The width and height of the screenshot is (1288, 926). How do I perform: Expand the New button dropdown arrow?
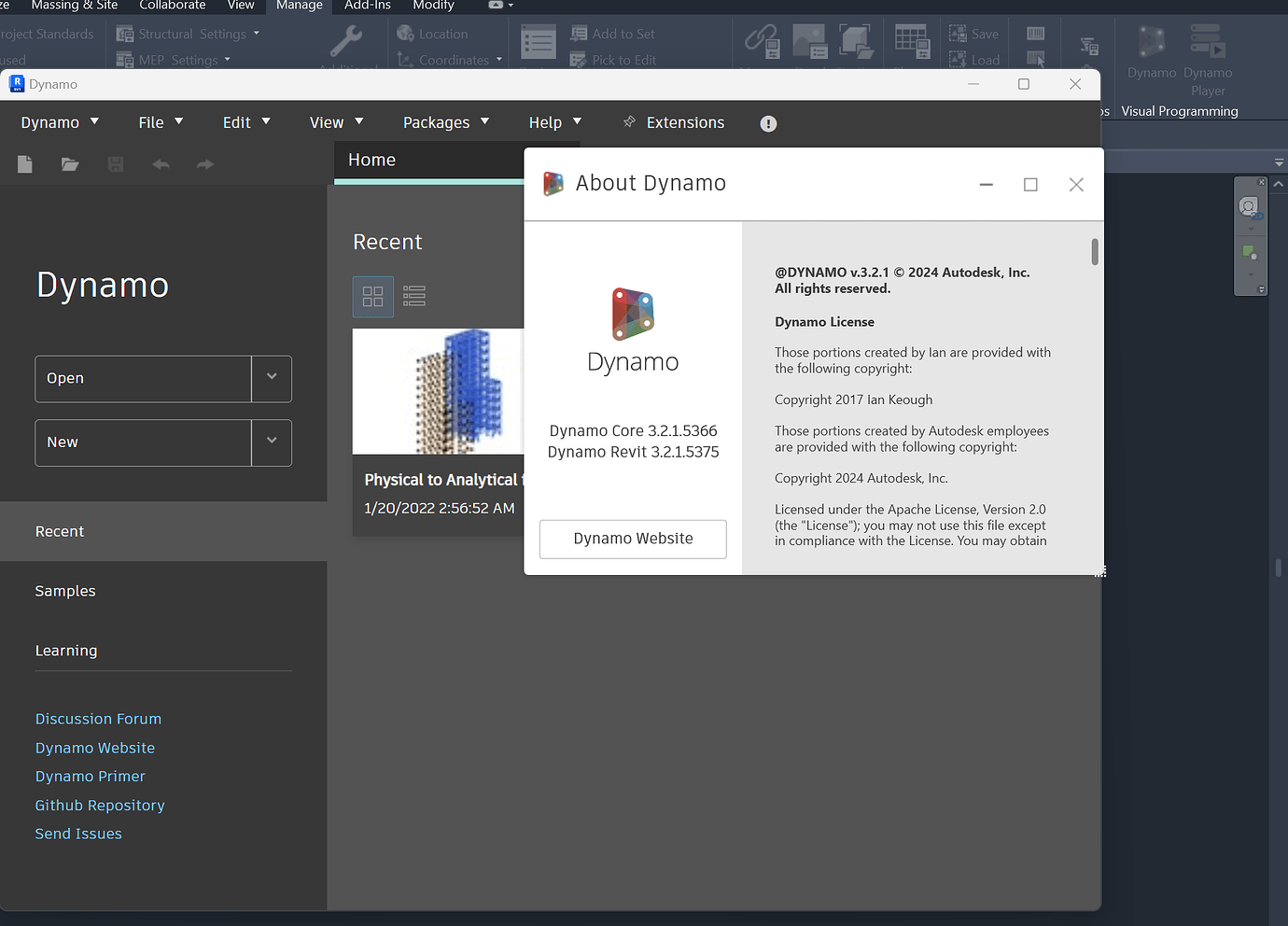tap(272, 442)
